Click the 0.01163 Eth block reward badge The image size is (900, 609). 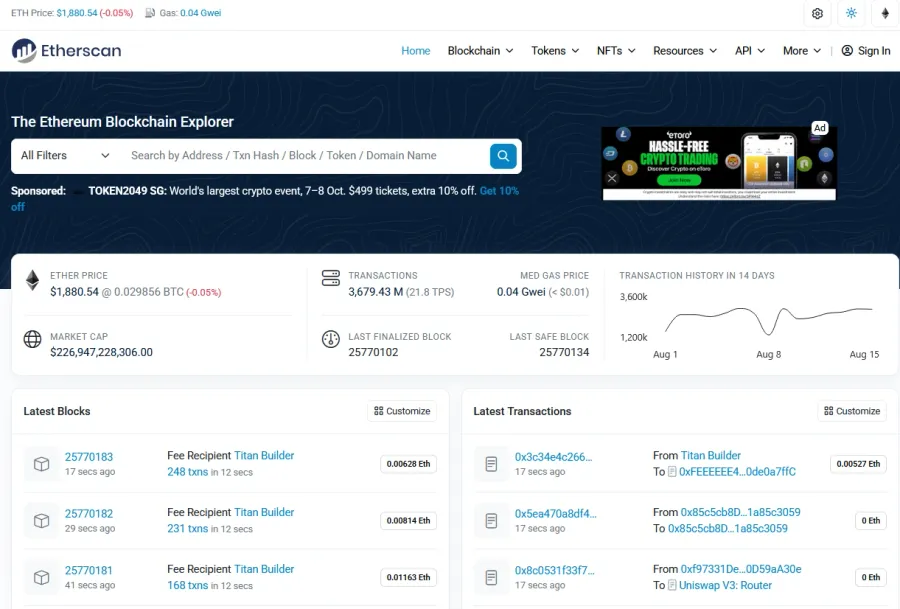408,577
